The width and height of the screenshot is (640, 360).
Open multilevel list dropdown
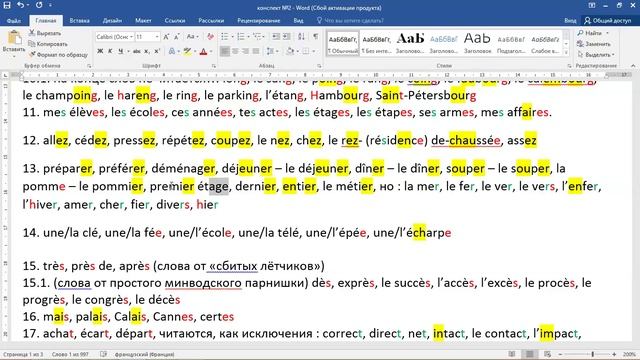[x=264, y=37]
